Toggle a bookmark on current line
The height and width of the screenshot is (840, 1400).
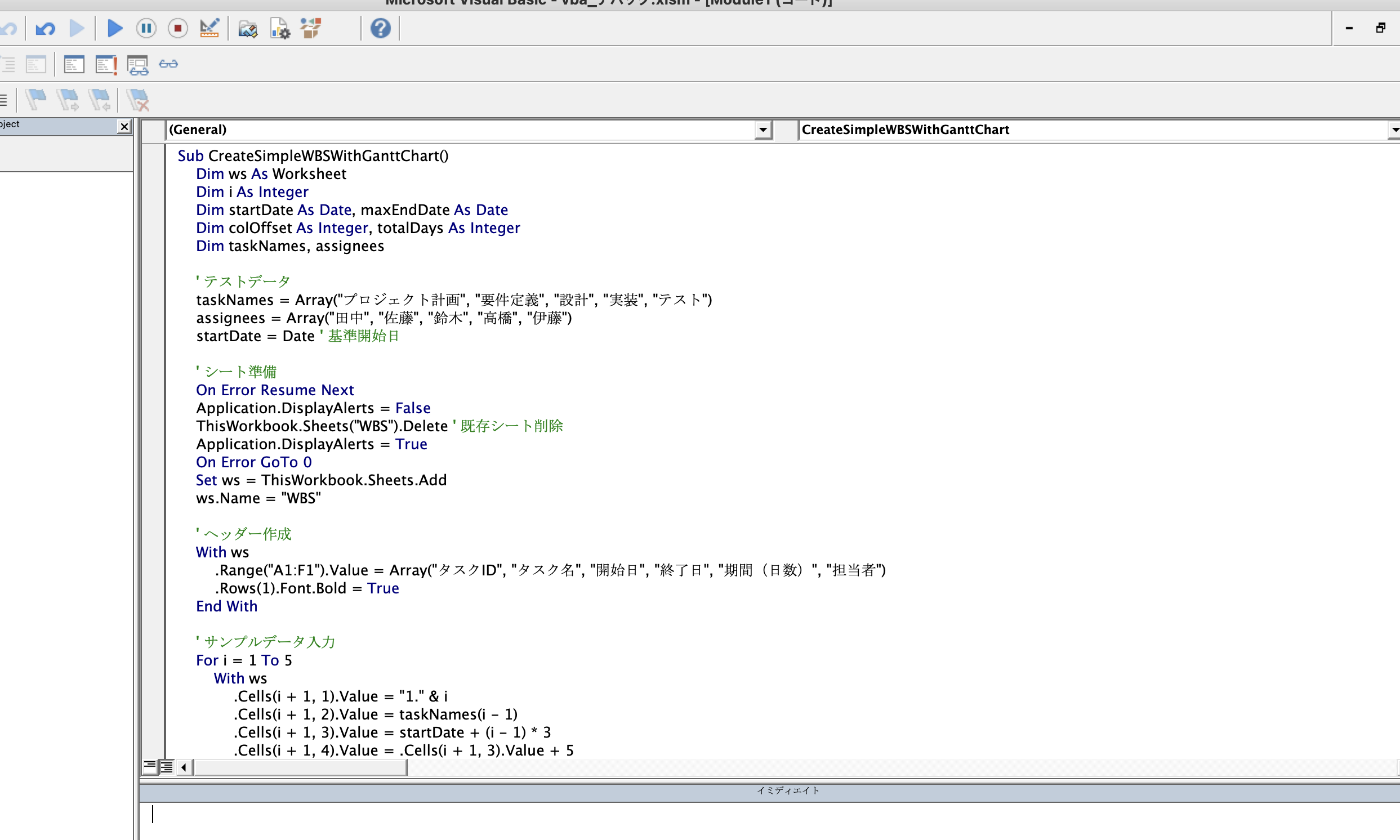(x=36, y=100)
